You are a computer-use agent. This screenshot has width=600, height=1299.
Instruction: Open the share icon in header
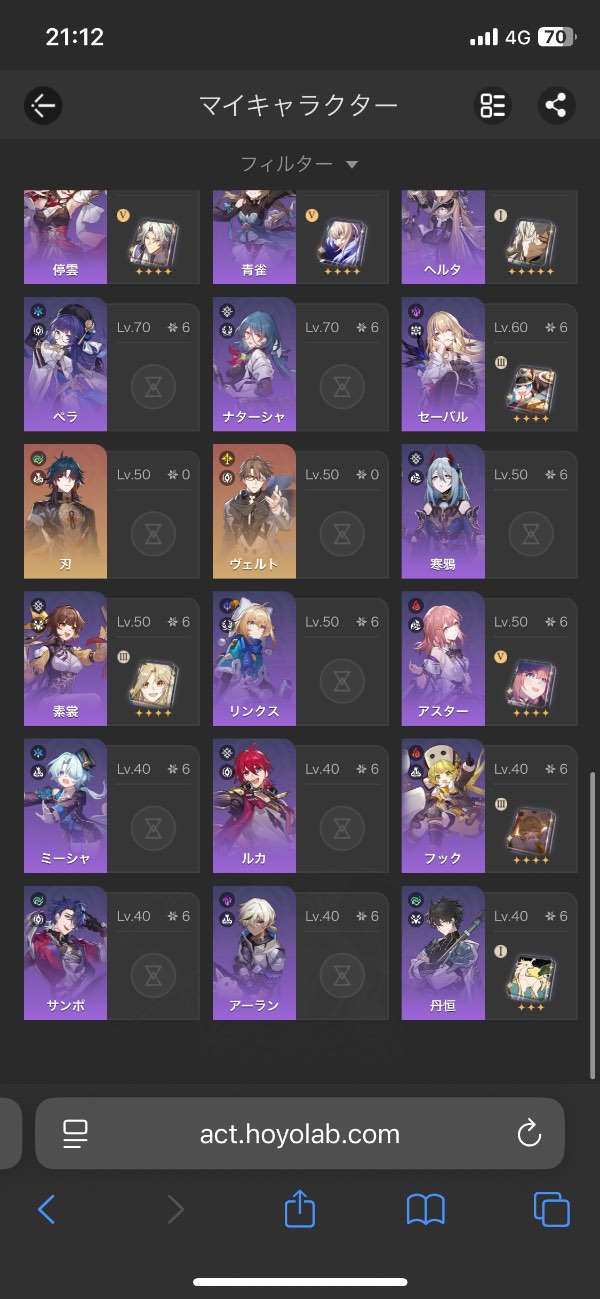coord(557,105)
